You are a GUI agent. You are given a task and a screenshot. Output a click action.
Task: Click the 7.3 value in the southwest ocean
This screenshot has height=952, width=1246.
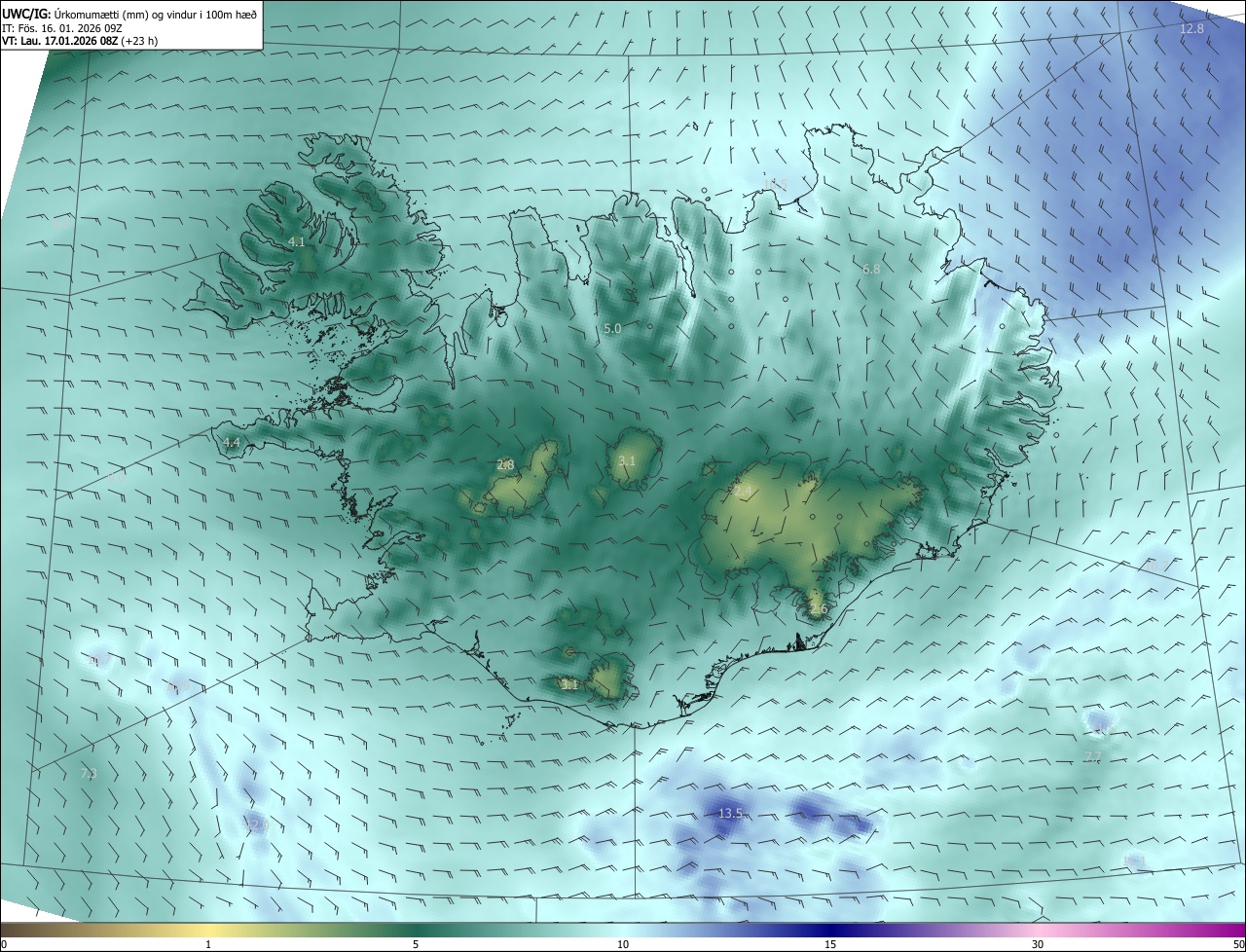[x=89, y=773]
